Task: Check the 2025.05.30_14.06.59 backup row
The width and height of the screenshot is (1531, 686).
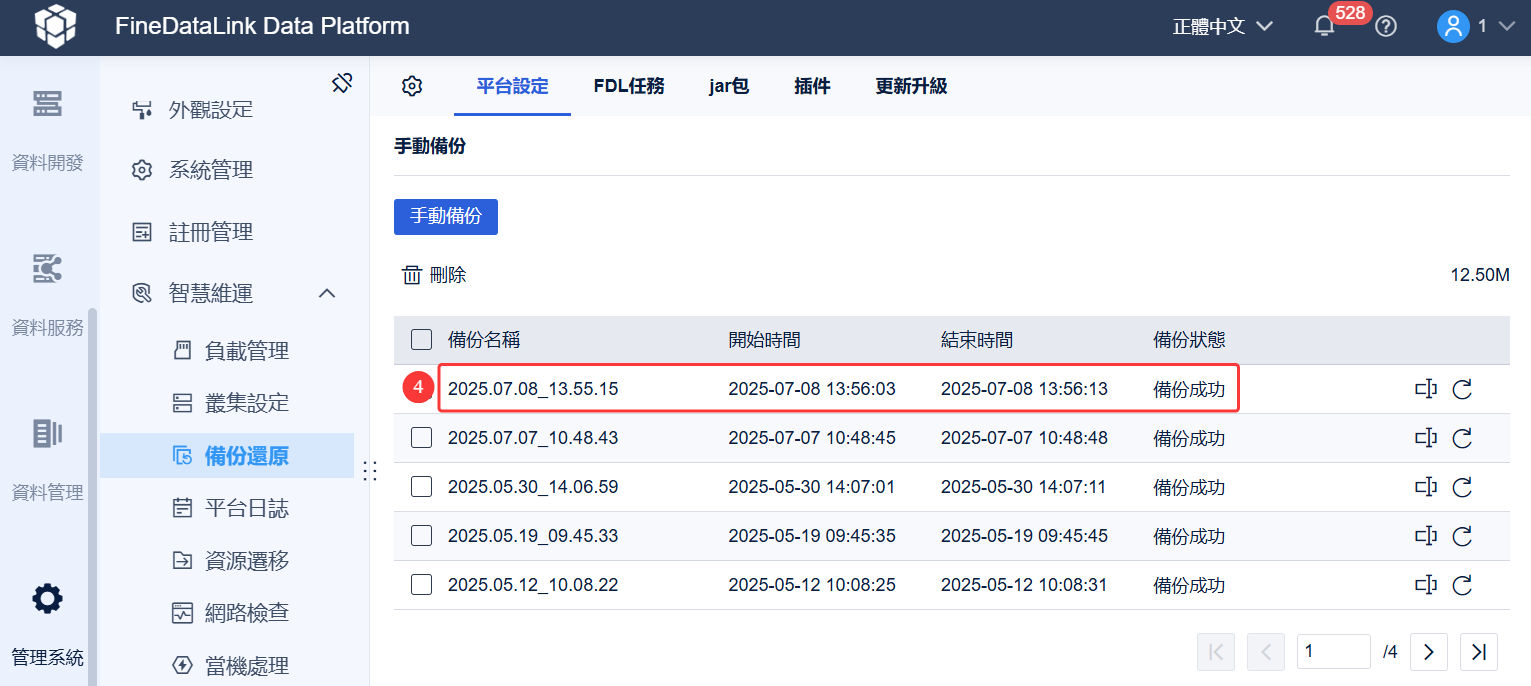Action: (422, 487)
